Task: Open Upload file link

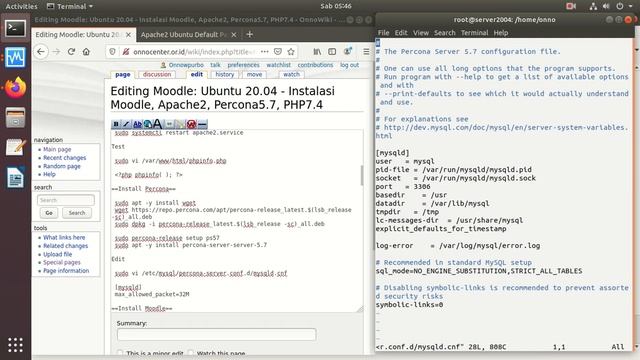Action: tap(57, 254)
